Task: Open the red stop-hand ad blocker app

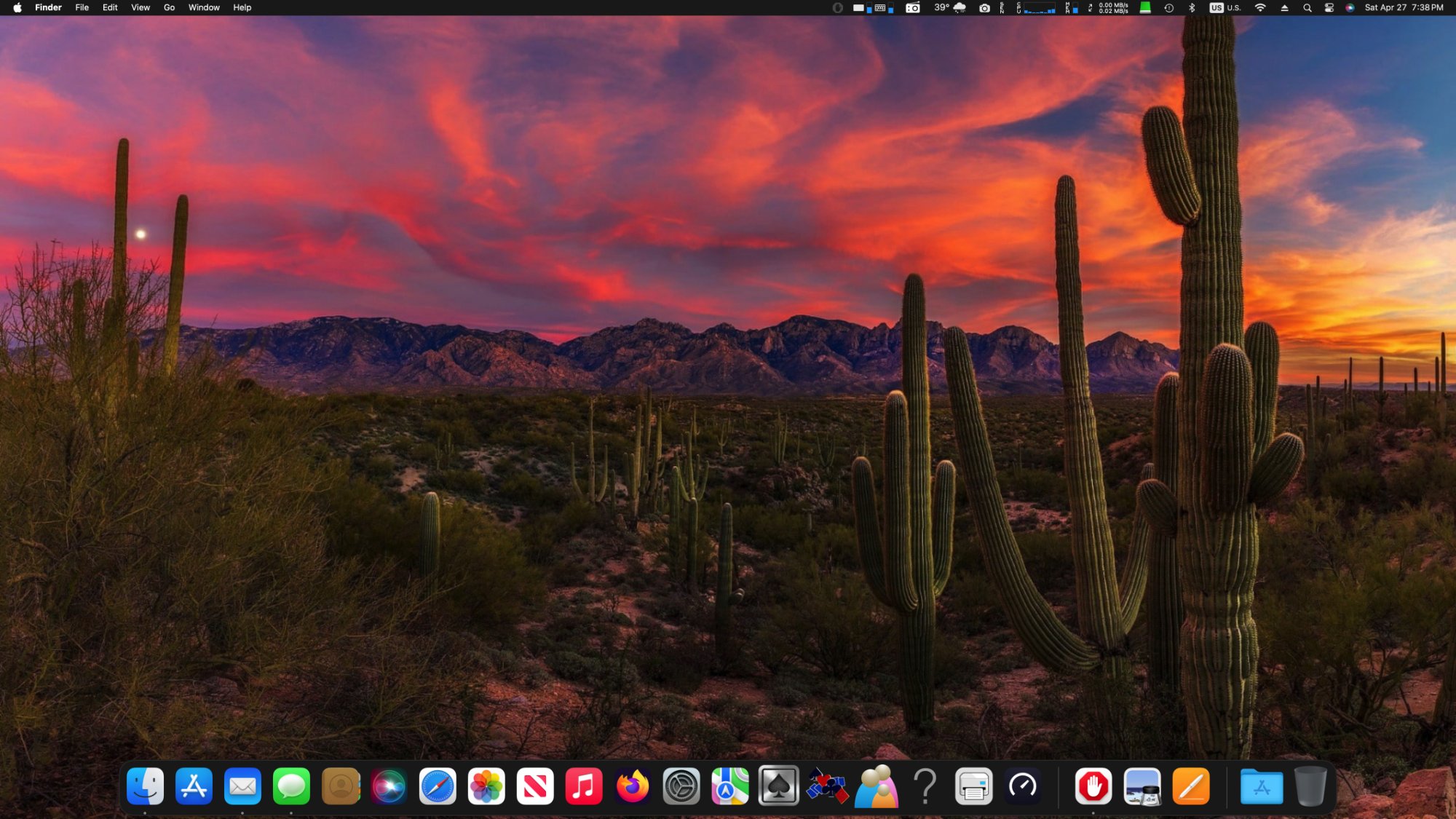Action: [1093, 786]
